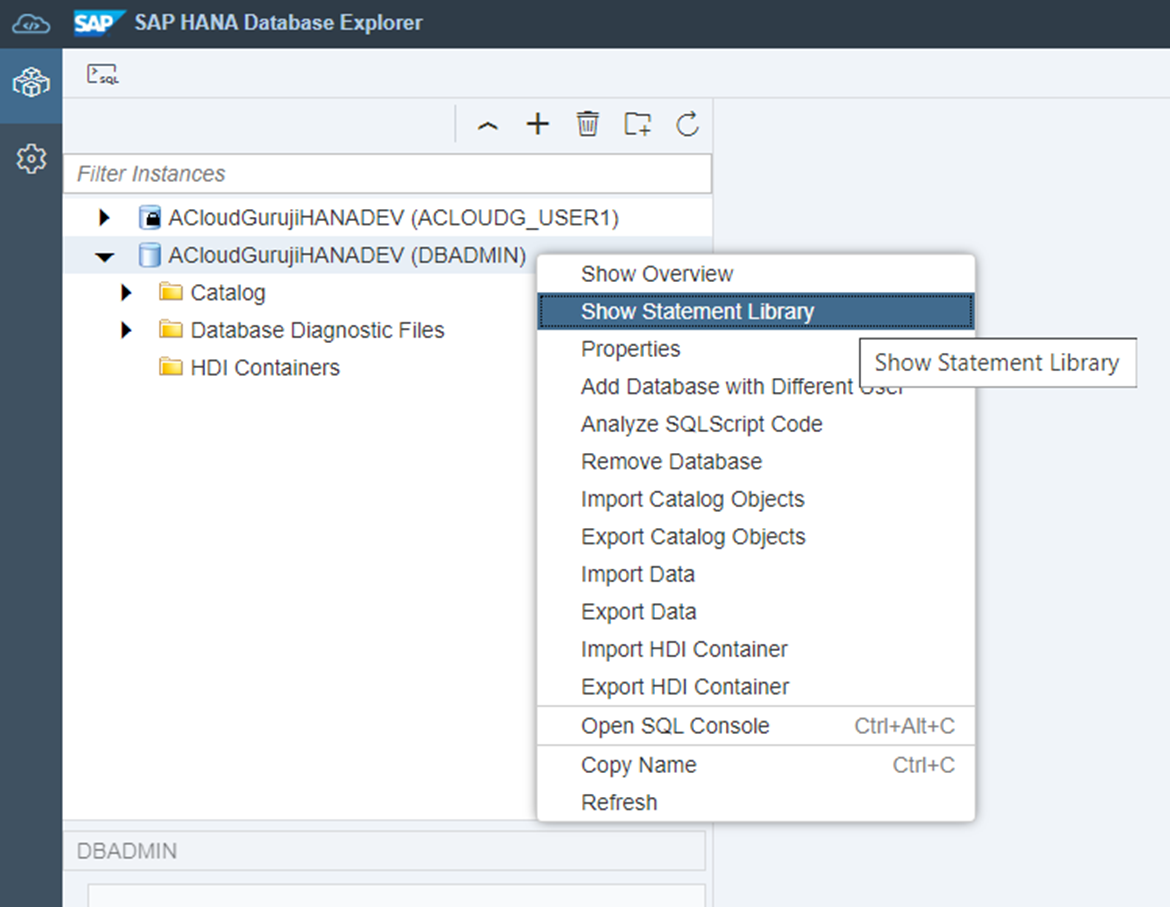Click the cloud code icon at top-left
The width and height of the screenshot is (1170, 907).
[x=30, y=23]
